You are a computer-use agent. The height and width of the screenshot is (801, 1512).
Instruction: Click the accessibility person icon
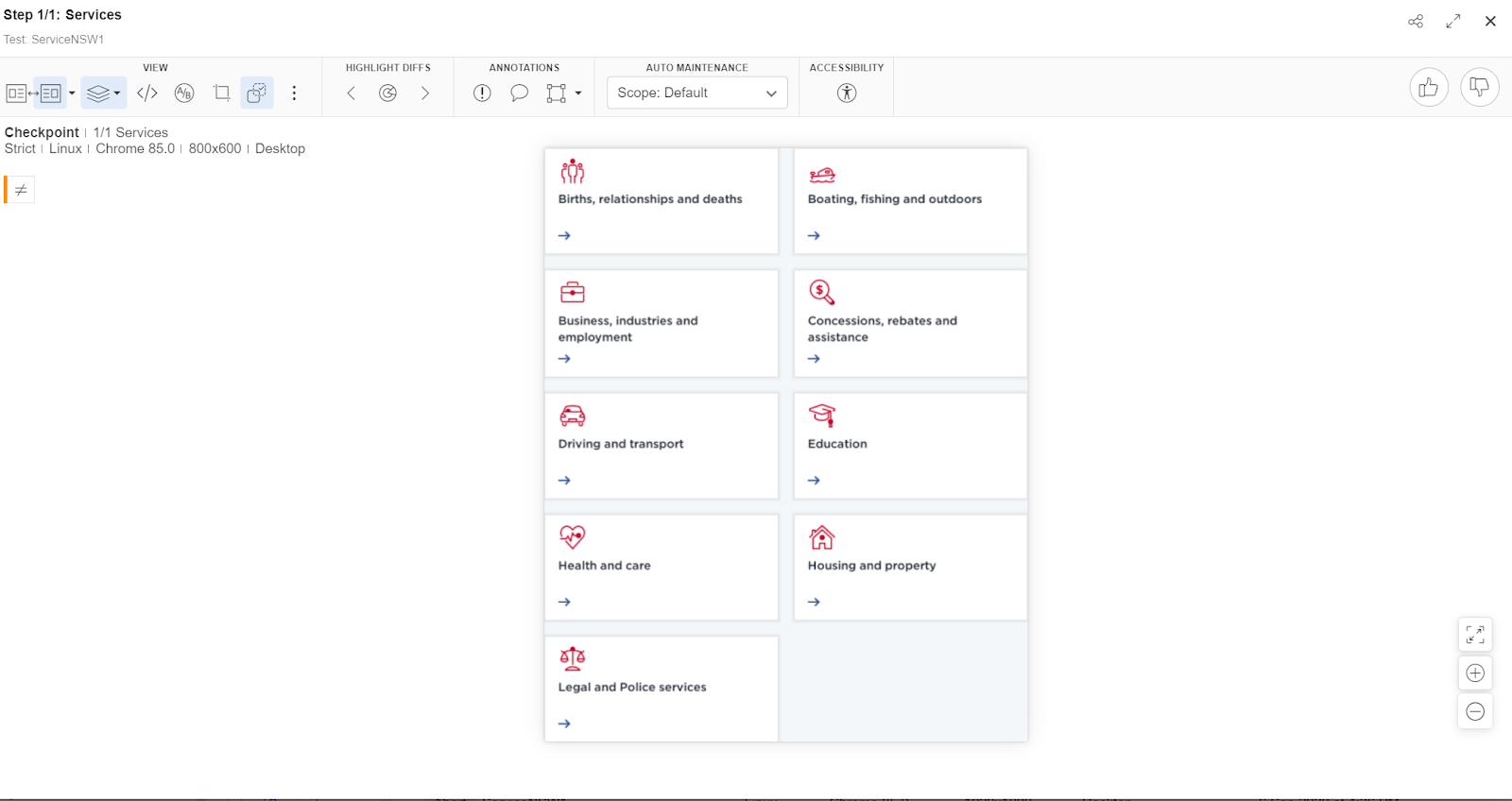coord(847,93)
